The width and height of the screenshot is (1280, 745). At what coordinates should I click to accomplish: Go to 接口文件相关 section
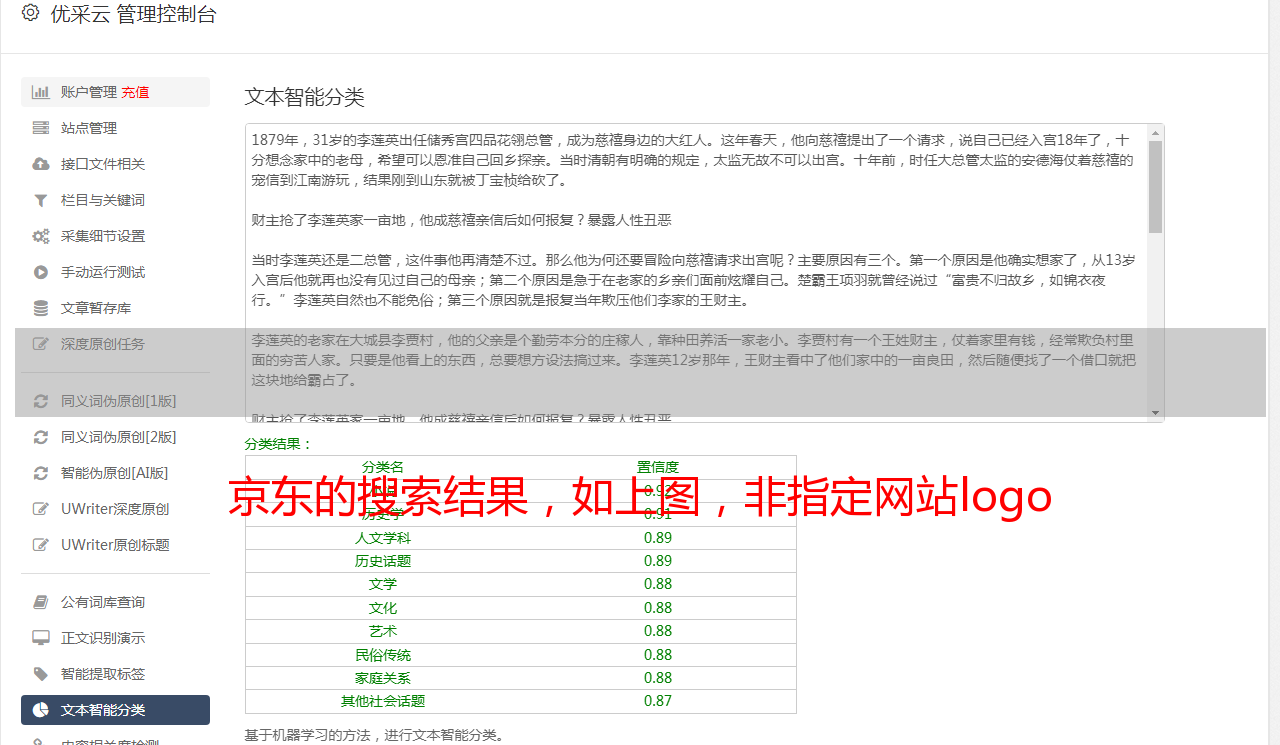click(x=115, y=164)
